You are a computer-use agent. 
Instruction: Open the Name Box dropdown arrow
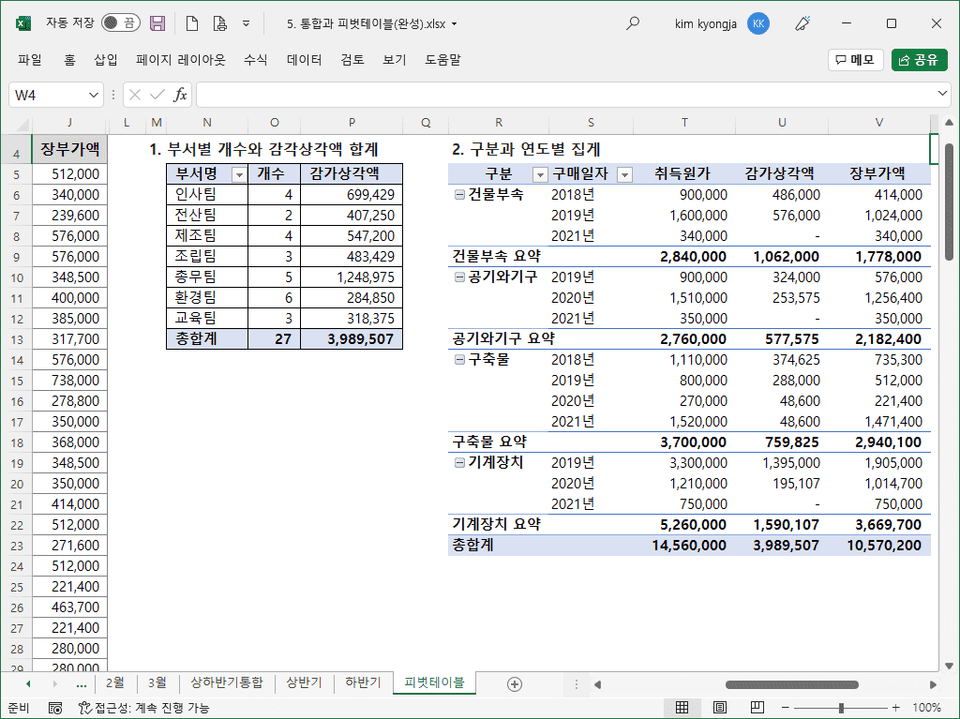click(x=93, y=95)
